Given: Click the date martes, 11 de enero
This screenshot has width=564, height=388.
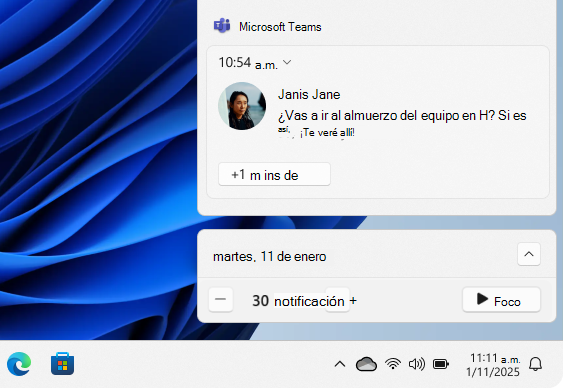Looking at the screenshot, I should 269,256.
